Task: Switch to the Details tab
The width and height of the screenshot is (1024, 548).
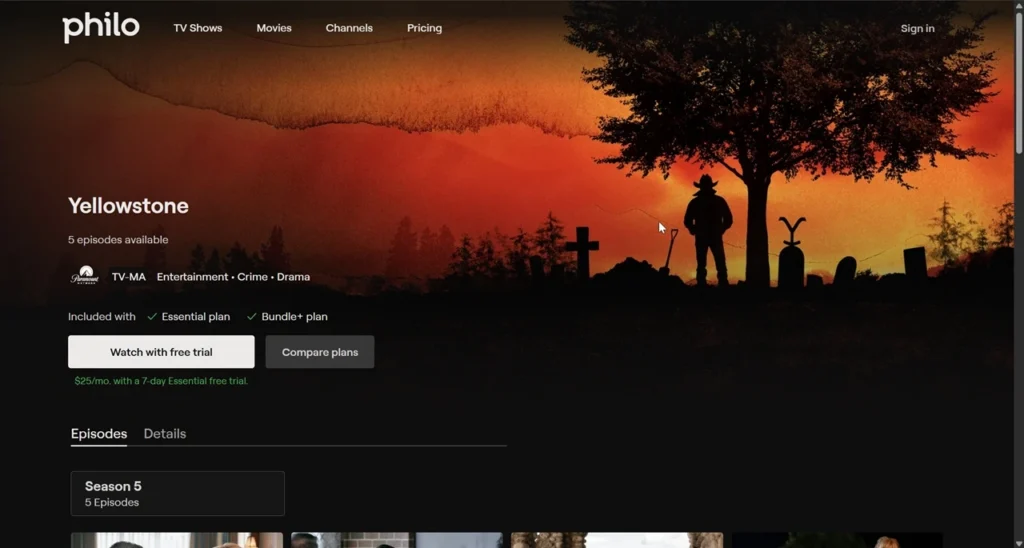Action: (x=165, y=434)
